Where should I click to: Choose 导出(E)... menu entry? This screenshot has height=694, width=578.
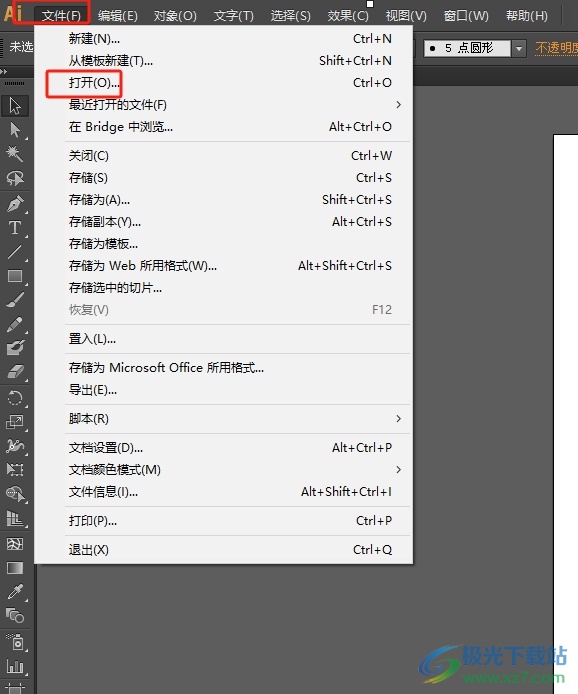(x=223, y=390)
